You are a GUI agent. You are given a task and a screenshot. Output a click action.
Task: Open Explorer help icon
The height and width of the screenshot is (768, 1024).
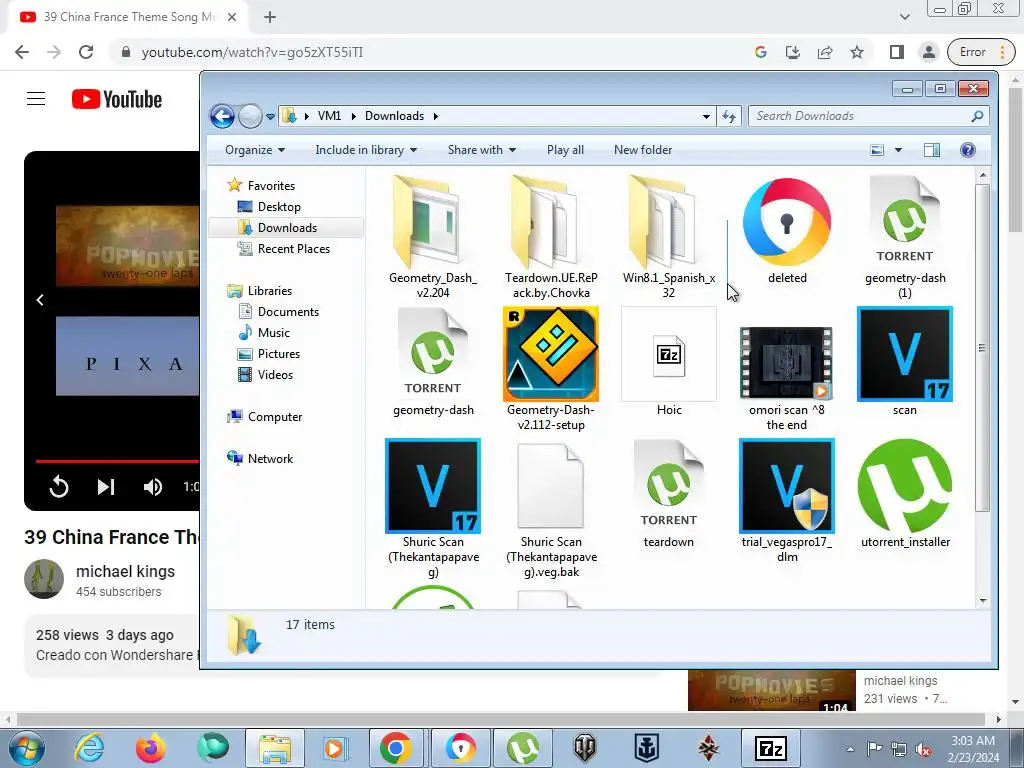968,150
